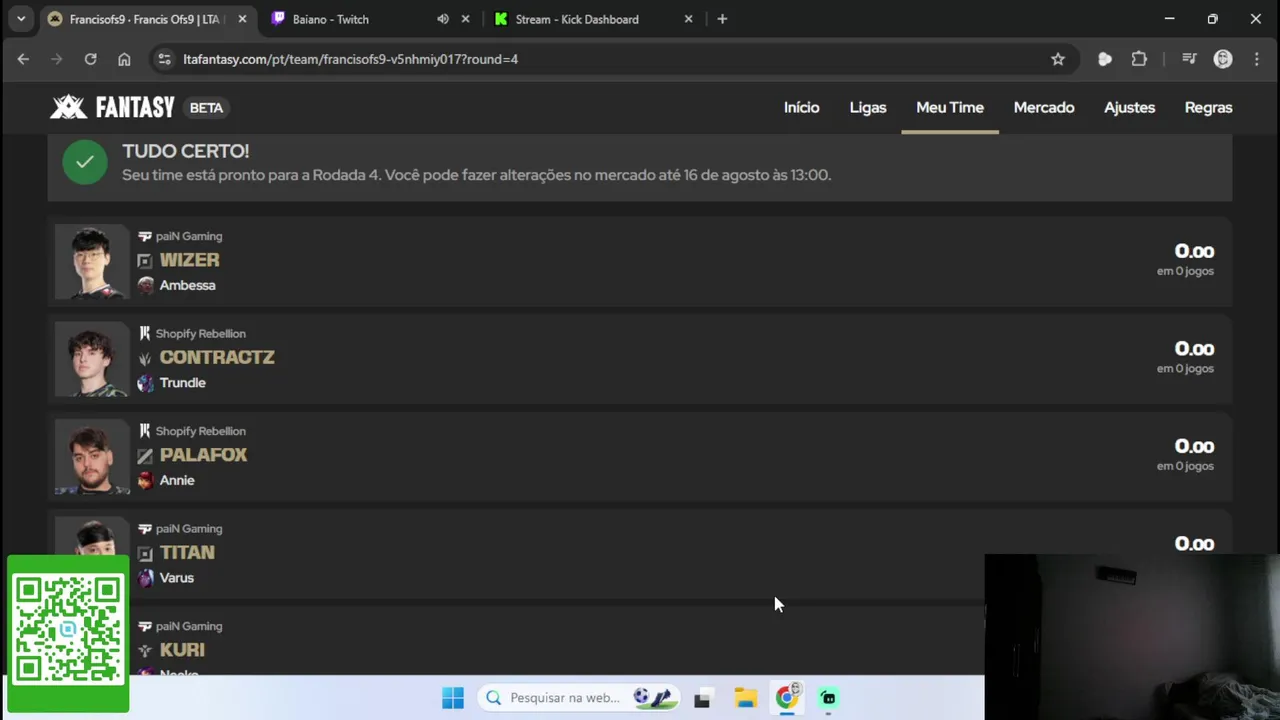This screenshot has width=1280, height=720.
Task: Click the LTA Fantasy logo
Action: click(x=112, y=107)
